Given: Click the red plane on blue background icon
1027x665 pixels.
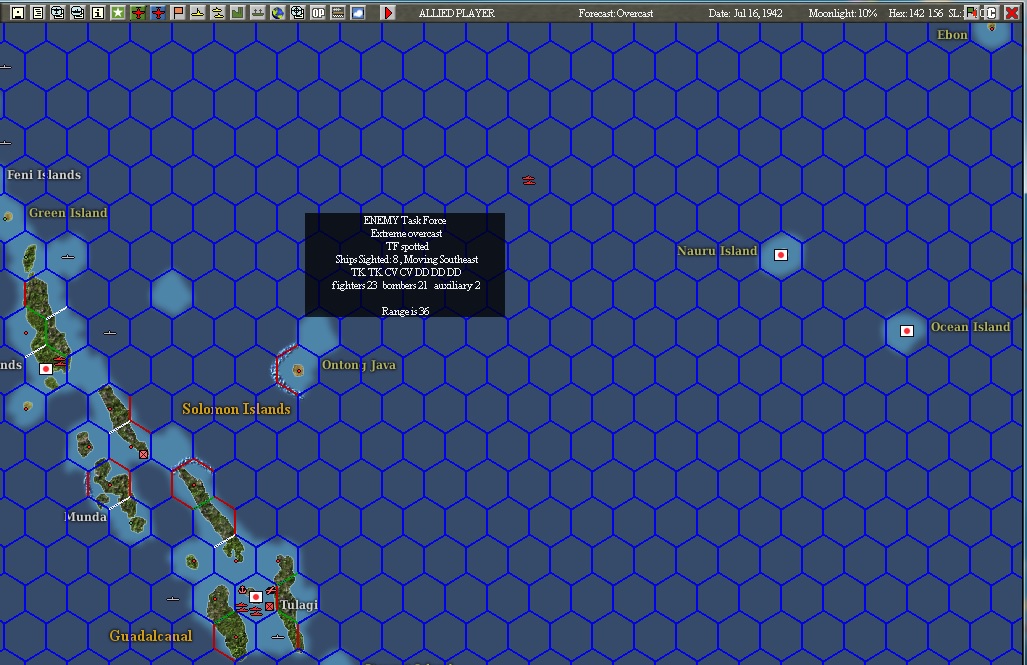Looking at the screenshot, I should tap(158, 12).
